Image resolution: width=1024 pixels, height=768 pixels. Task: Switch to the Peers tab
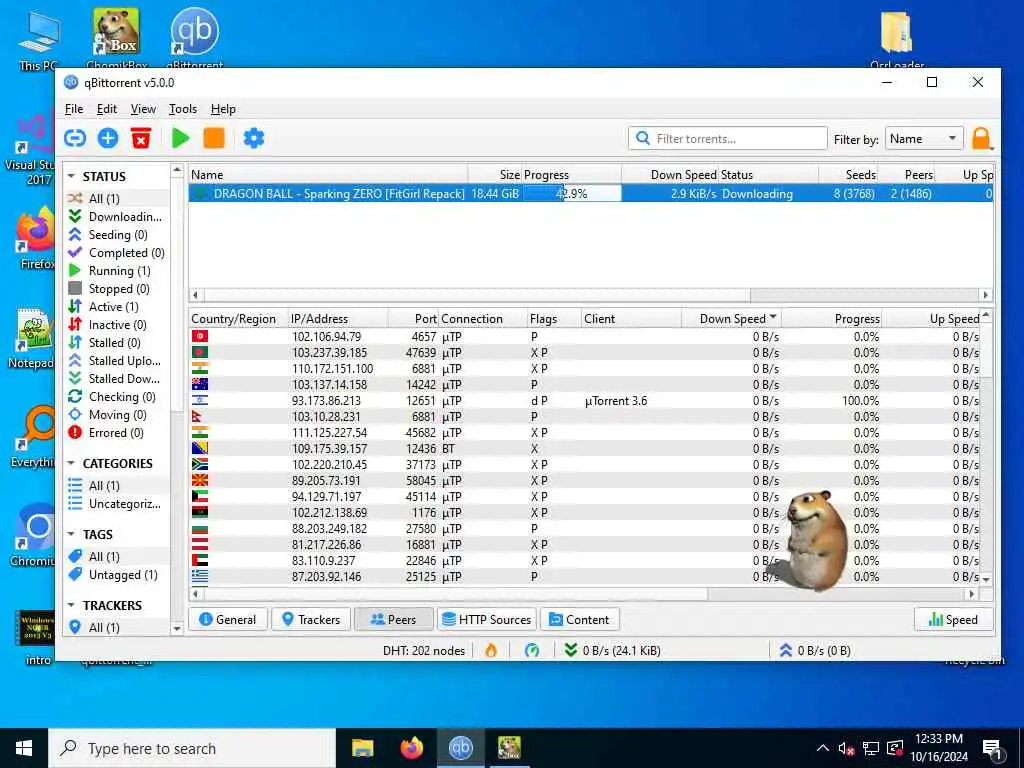(394, 619)
